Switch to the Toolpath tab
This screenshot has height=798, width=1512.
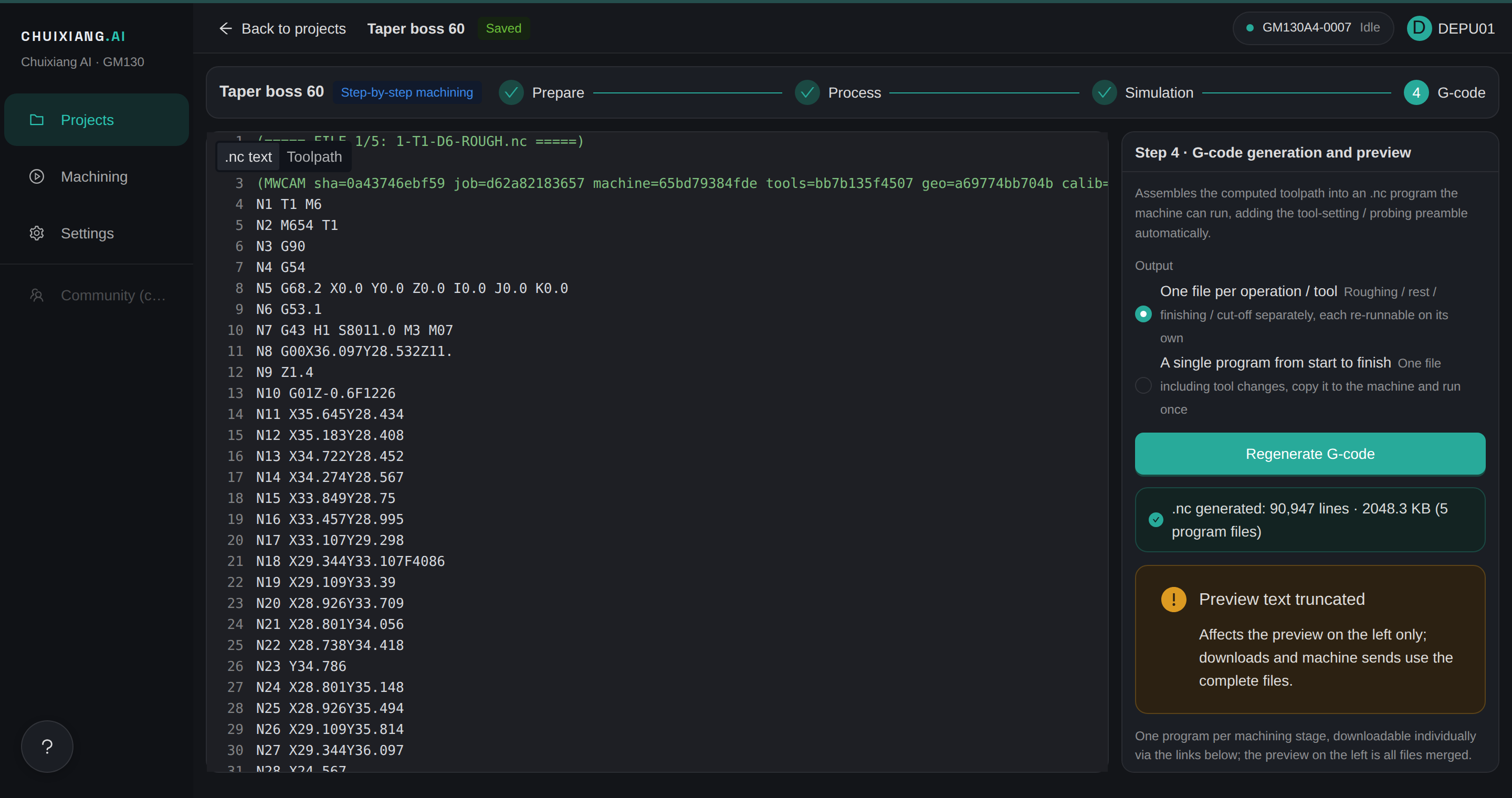314,156
